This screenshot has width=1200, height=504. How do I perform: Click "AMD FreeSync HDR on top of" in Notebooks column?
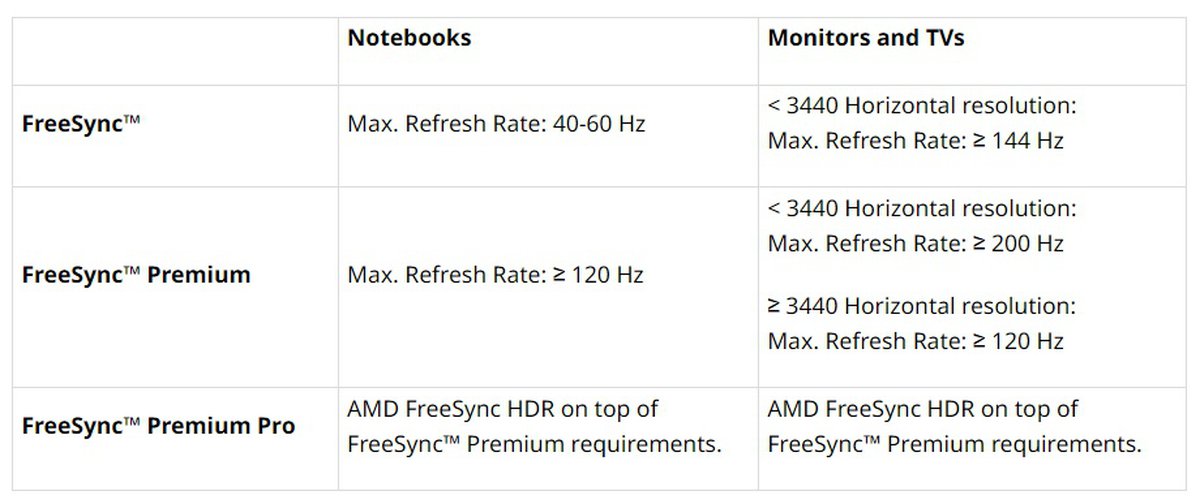502,409
